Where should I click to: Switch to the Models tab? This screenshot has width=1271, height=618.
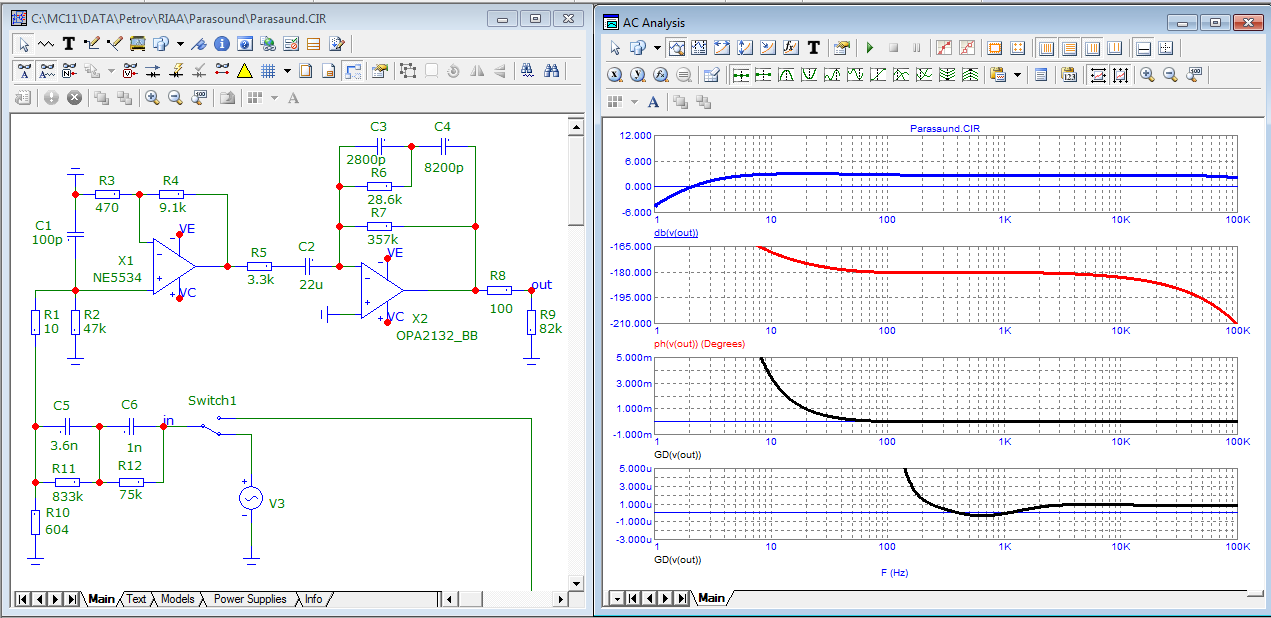coord(177,599)
